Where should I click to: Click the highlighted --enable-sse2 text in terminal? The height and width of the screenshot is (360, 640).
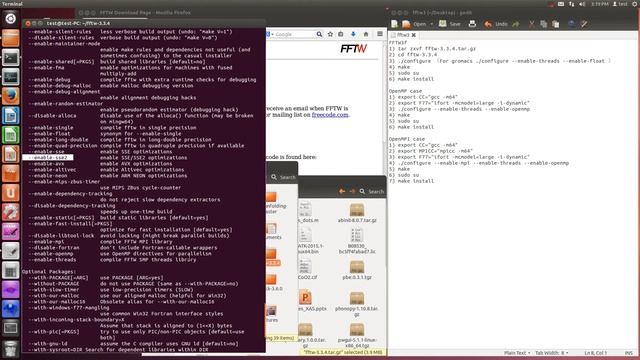[48, 158]
